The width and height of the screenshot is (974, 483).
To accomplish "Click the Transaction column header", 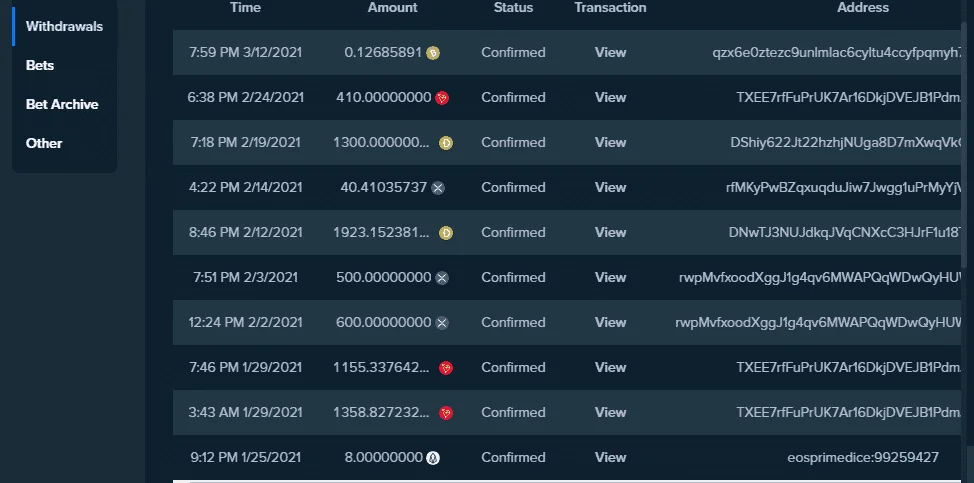I will (610, 7).
